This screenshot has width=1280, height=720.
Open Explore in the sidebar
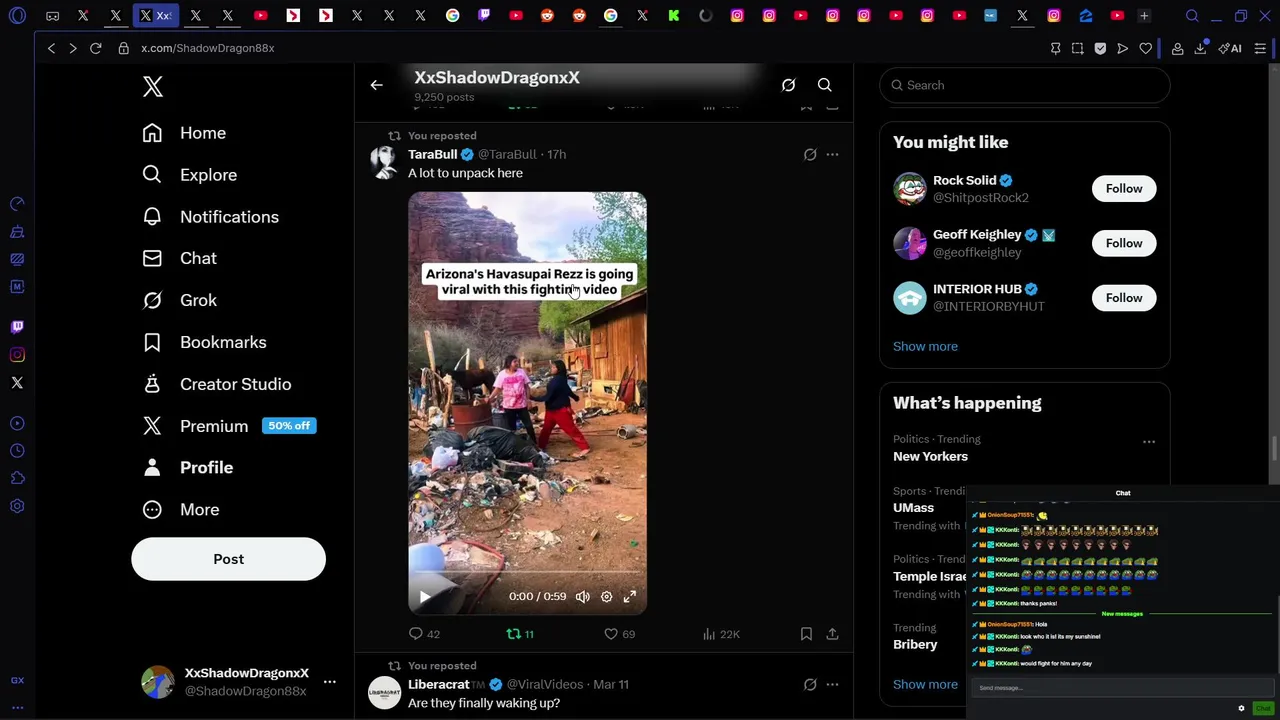coord(190,175)
